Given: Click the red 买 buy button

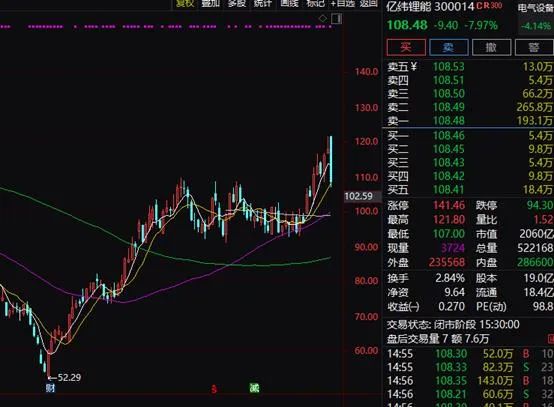Looking at the screenshot, I should click(406, 47).
